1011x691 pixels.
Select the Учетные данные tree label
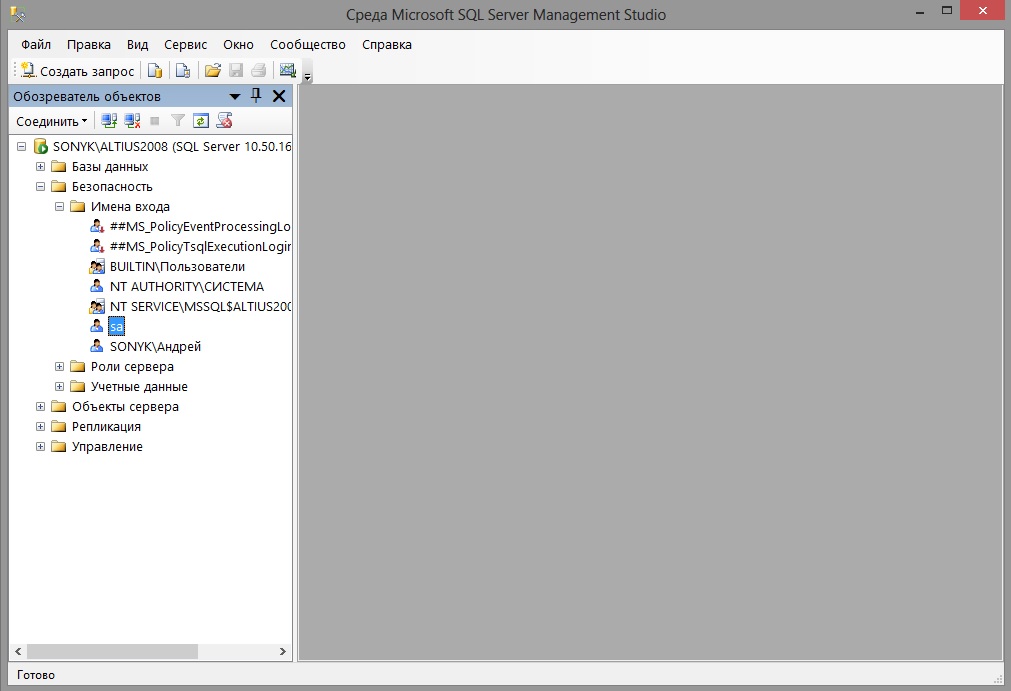click(x=139, y=386)
